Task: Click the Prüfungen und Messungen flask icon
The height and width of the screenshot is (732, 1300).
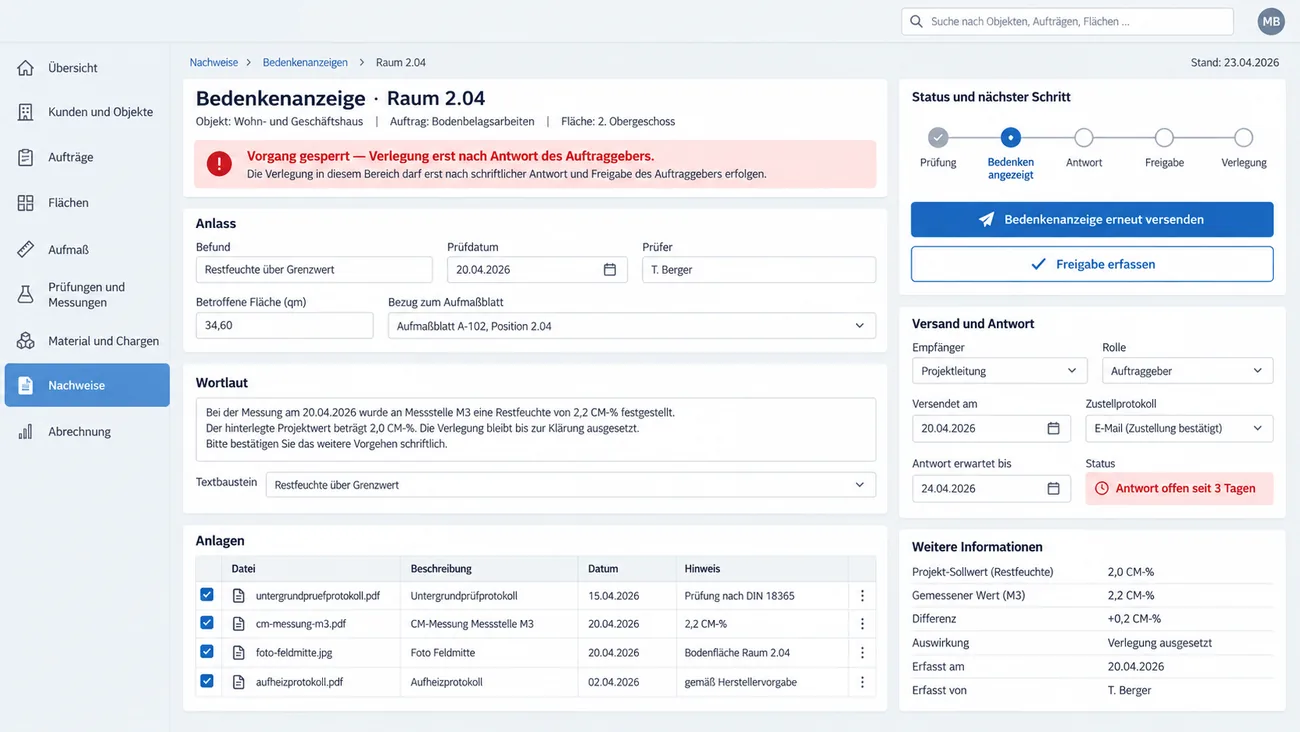Action: click(x=26, y=294)
